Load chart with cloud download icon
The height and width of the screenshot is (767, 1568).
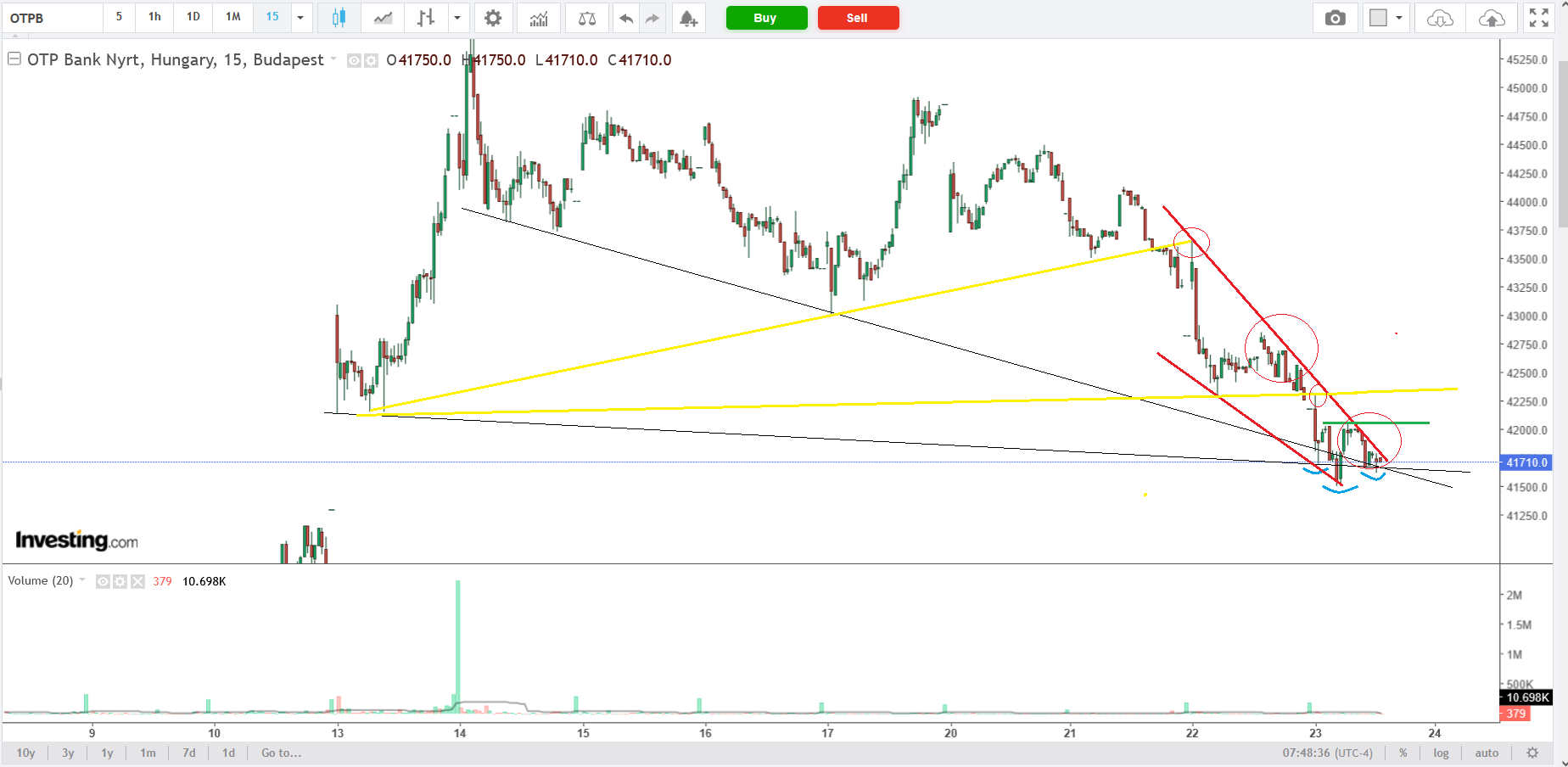click(1440, 18)
